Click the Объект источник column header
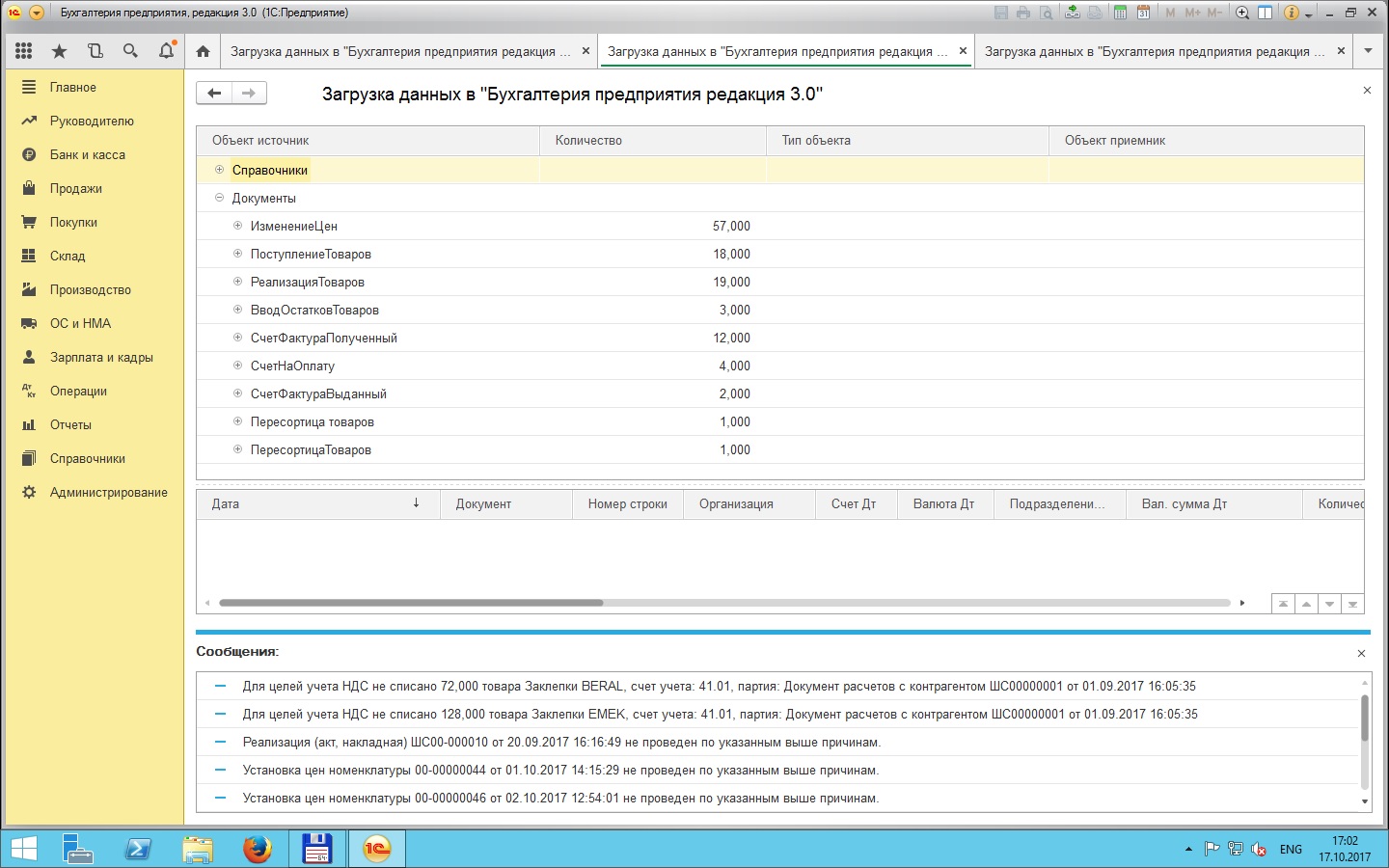The width and height of the screenshot is (1389, 868). [368, 140]
